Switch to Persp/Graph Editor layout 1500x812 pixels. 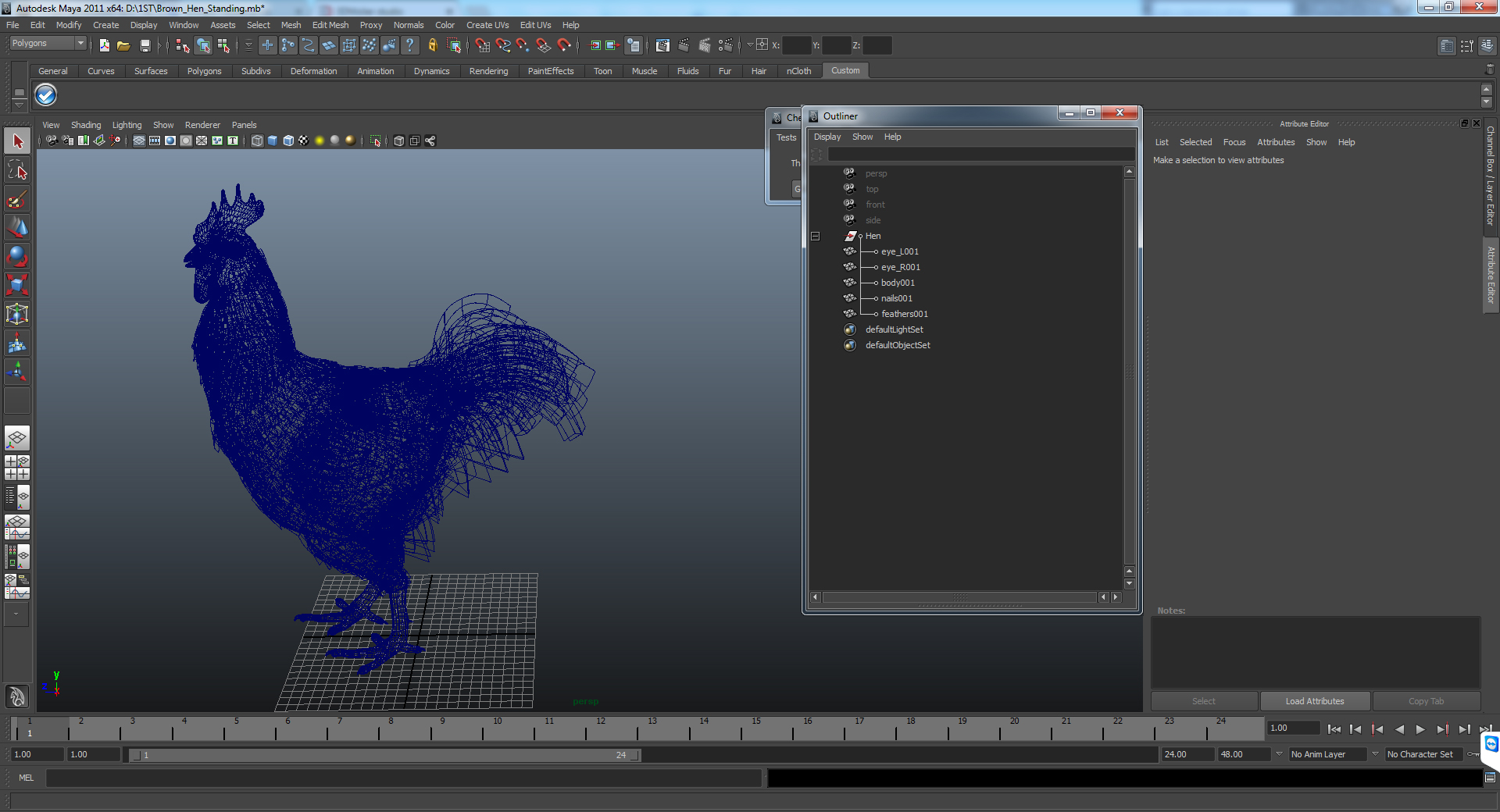click(x=17, y=527)
